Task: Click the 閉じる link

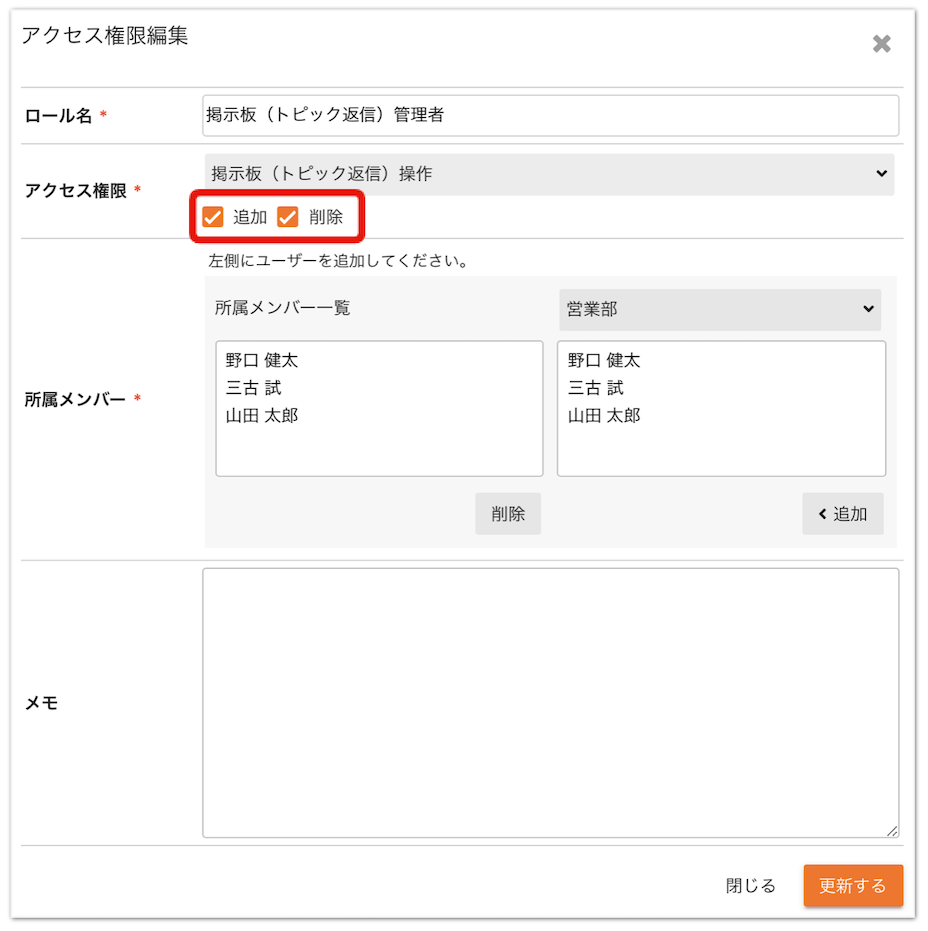Action: pos(750,885)
